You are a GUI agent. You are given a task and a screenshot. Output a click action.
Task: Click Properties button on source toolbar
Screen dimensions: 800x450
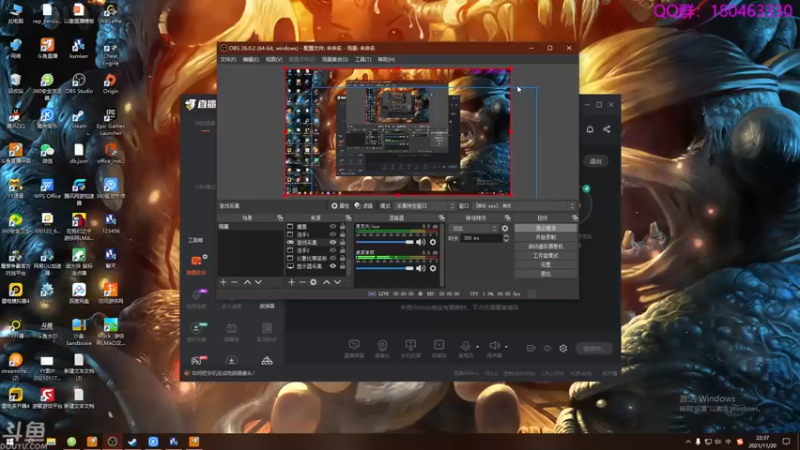(x=340, y=206)
